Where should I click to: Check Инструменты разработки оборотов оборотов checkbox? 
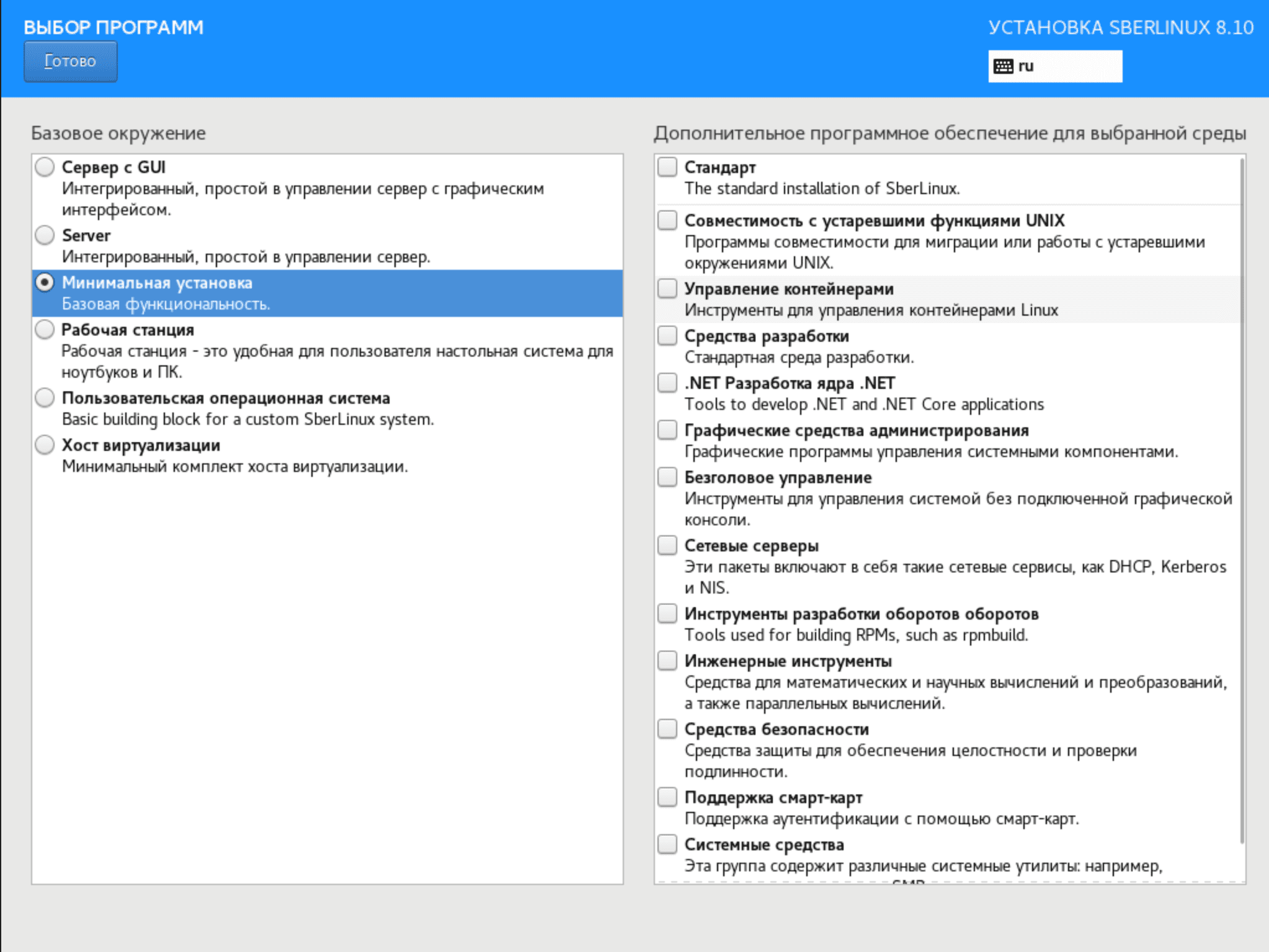click(667, 613)
